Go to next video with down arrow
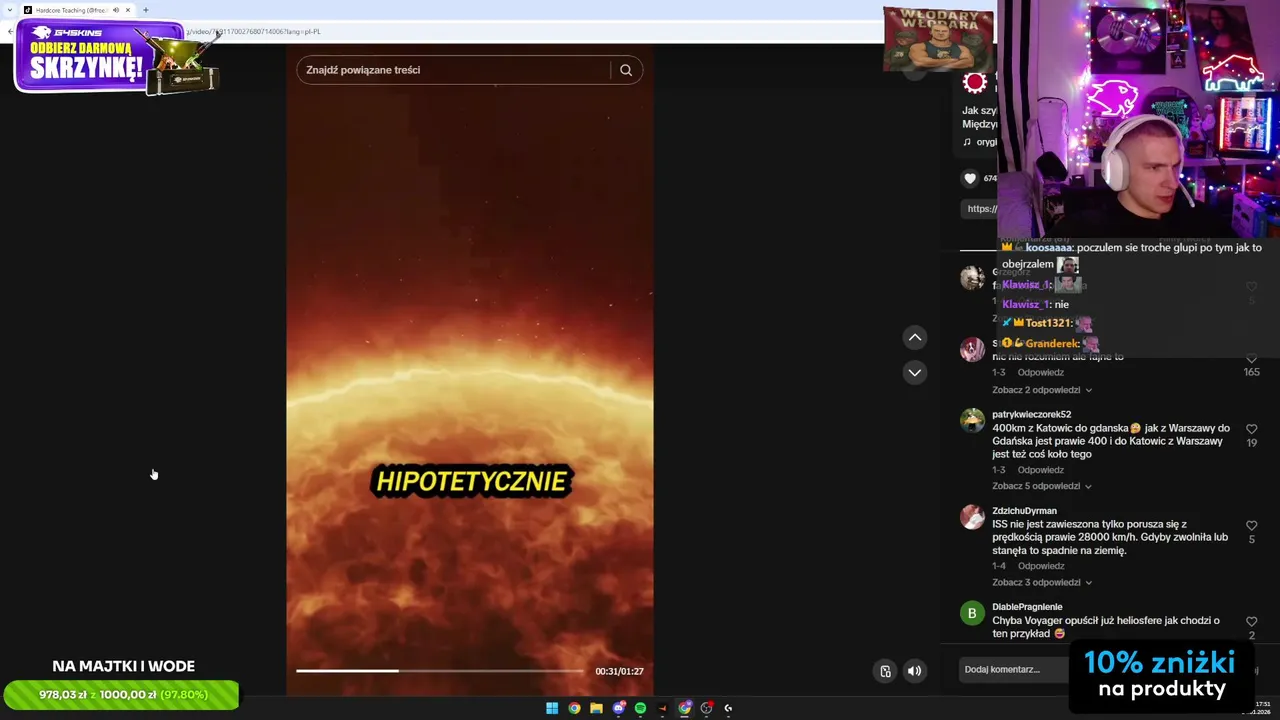This screenshot has width=1280, height=720. 914,372
